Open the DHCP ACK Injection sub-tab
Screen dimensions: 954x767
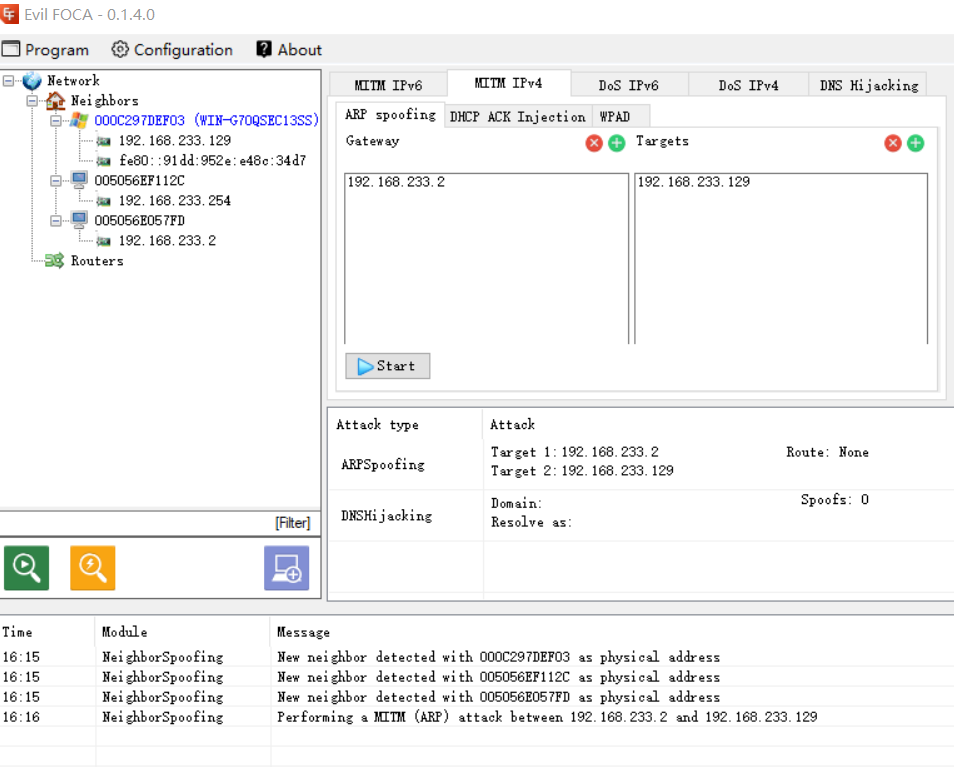click(x=518, y=117)
